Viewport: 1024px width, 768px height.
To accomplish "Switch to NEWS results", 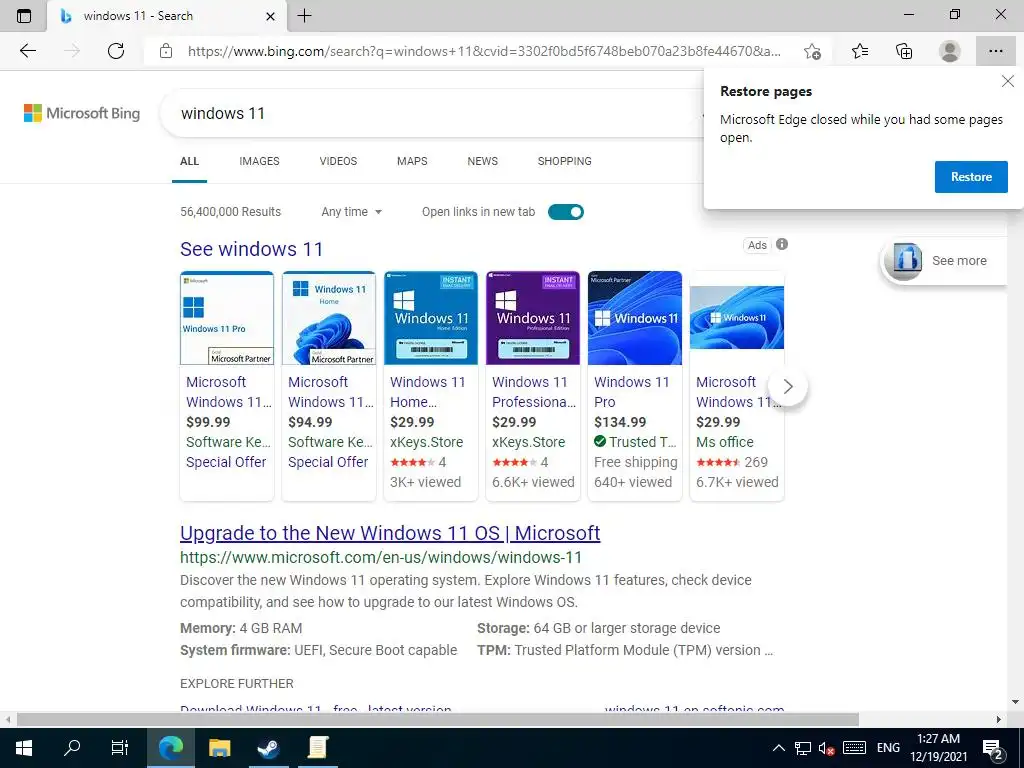I will [483, 161].
